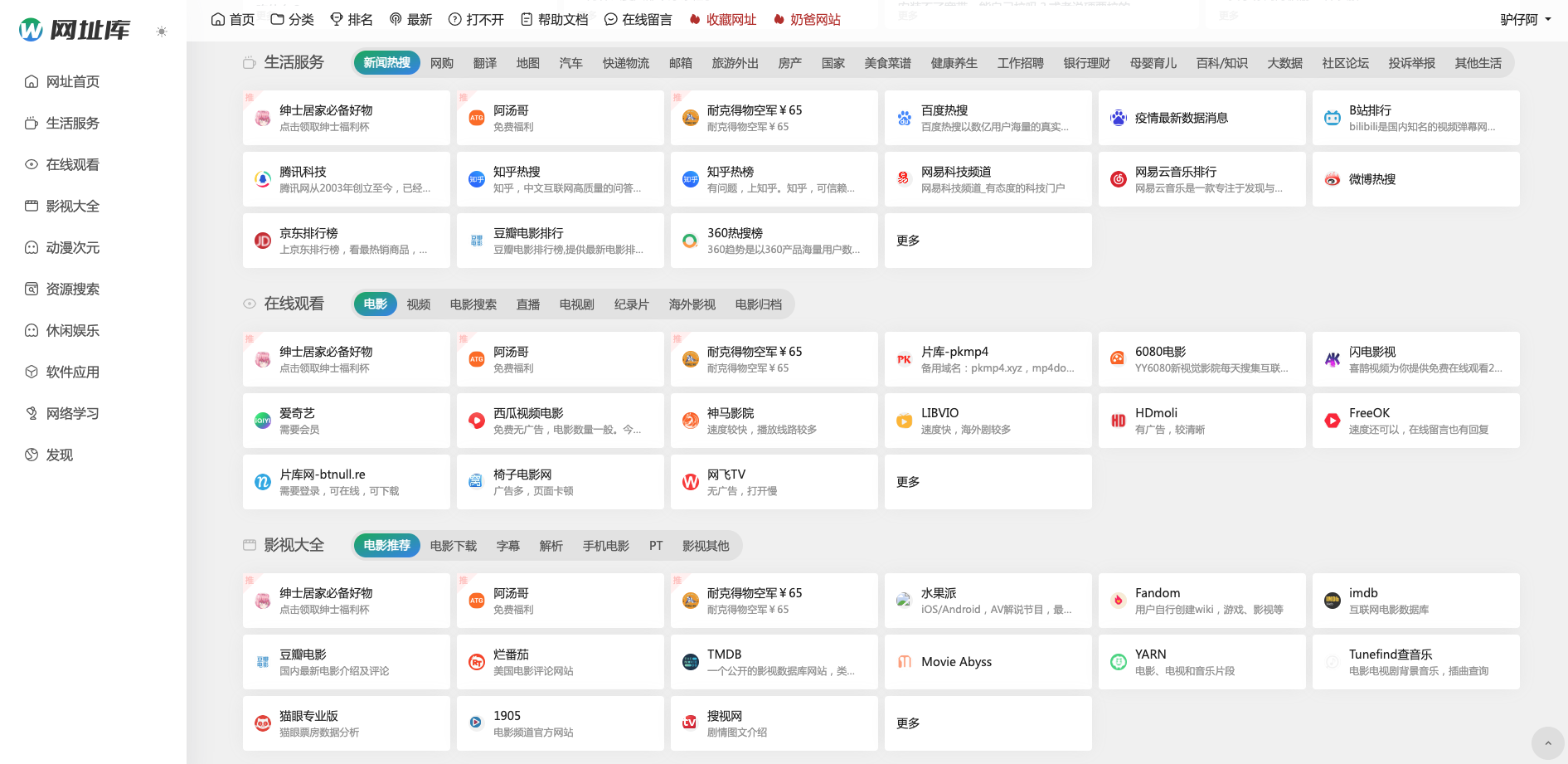Open 分类 in top navigation
Screen dimensions: 1568x764
click(x=292, y=19)
